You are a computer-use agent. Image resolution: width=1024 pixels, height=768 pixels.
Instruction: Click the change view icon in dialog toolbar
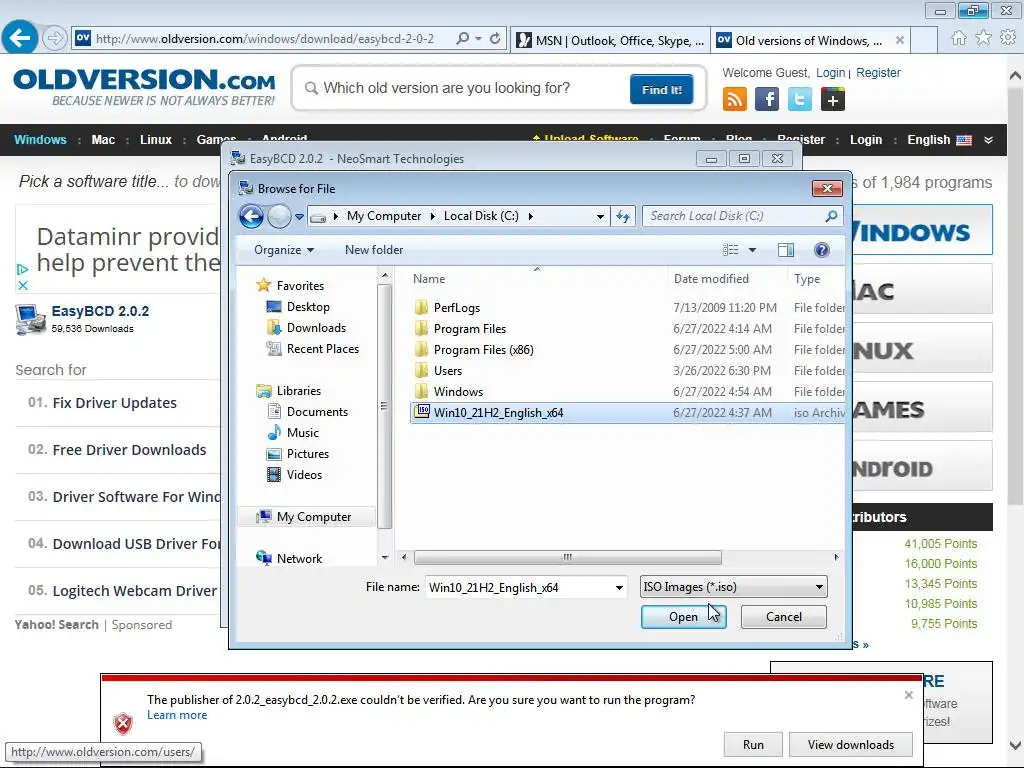pos(731,249)
